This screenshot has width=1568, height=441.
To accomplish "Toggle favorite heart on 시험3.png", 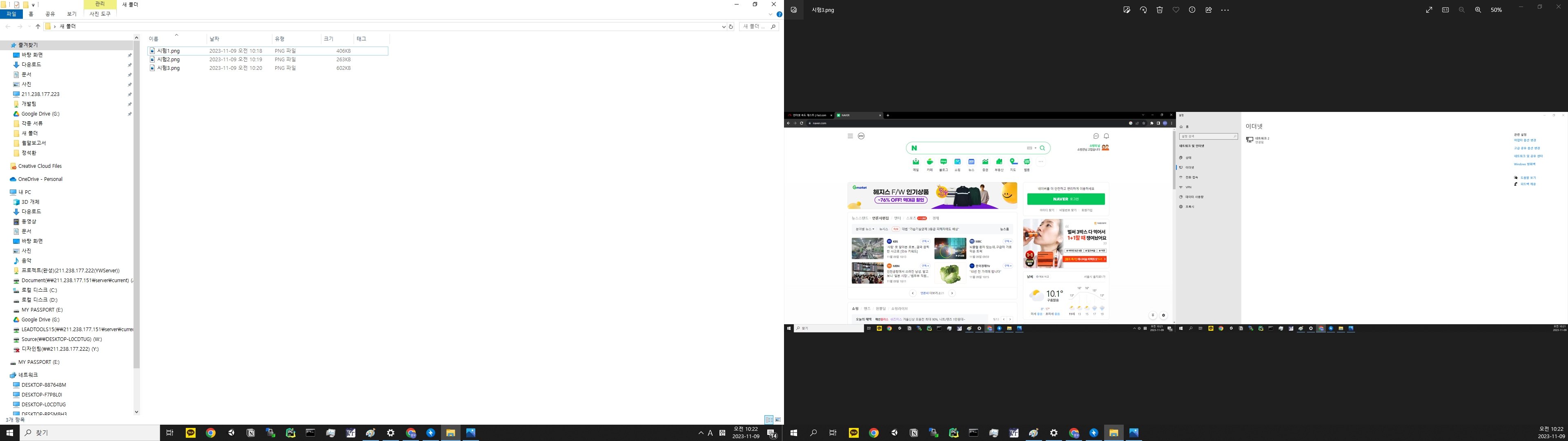I will click(x=1176, y=10).
